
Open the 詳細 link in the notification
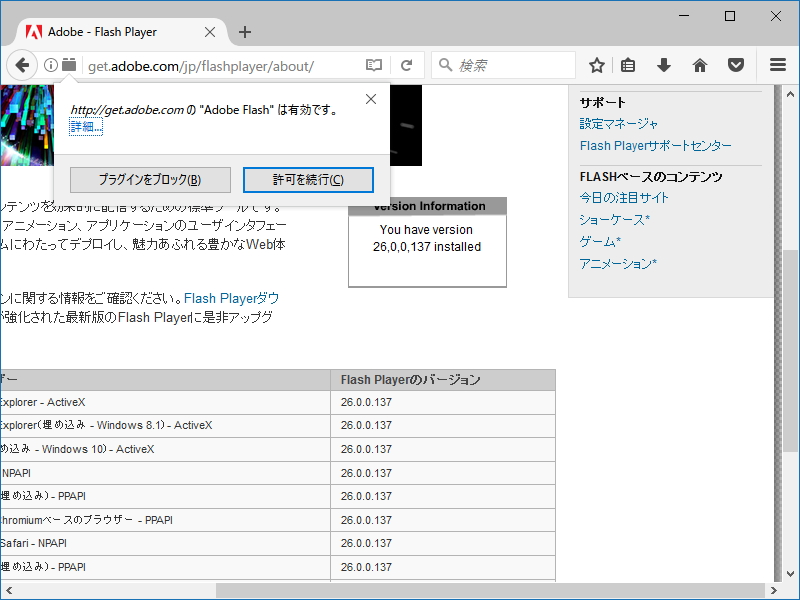[x=84, y=125]
